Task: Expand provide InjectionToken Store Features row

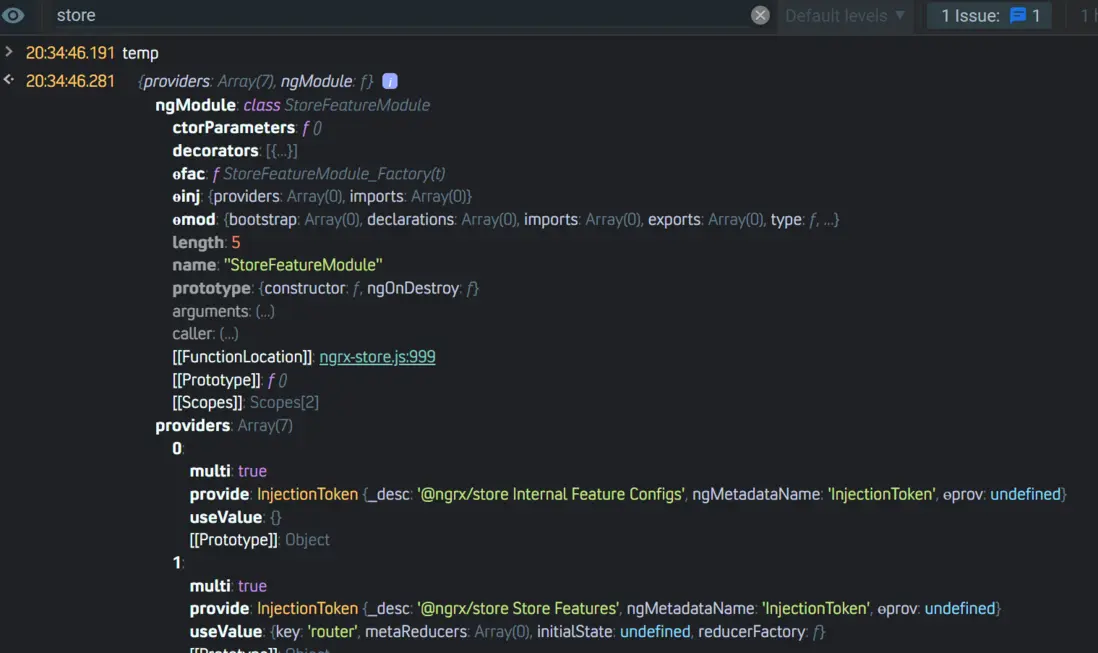Action: tap(595, 609)
